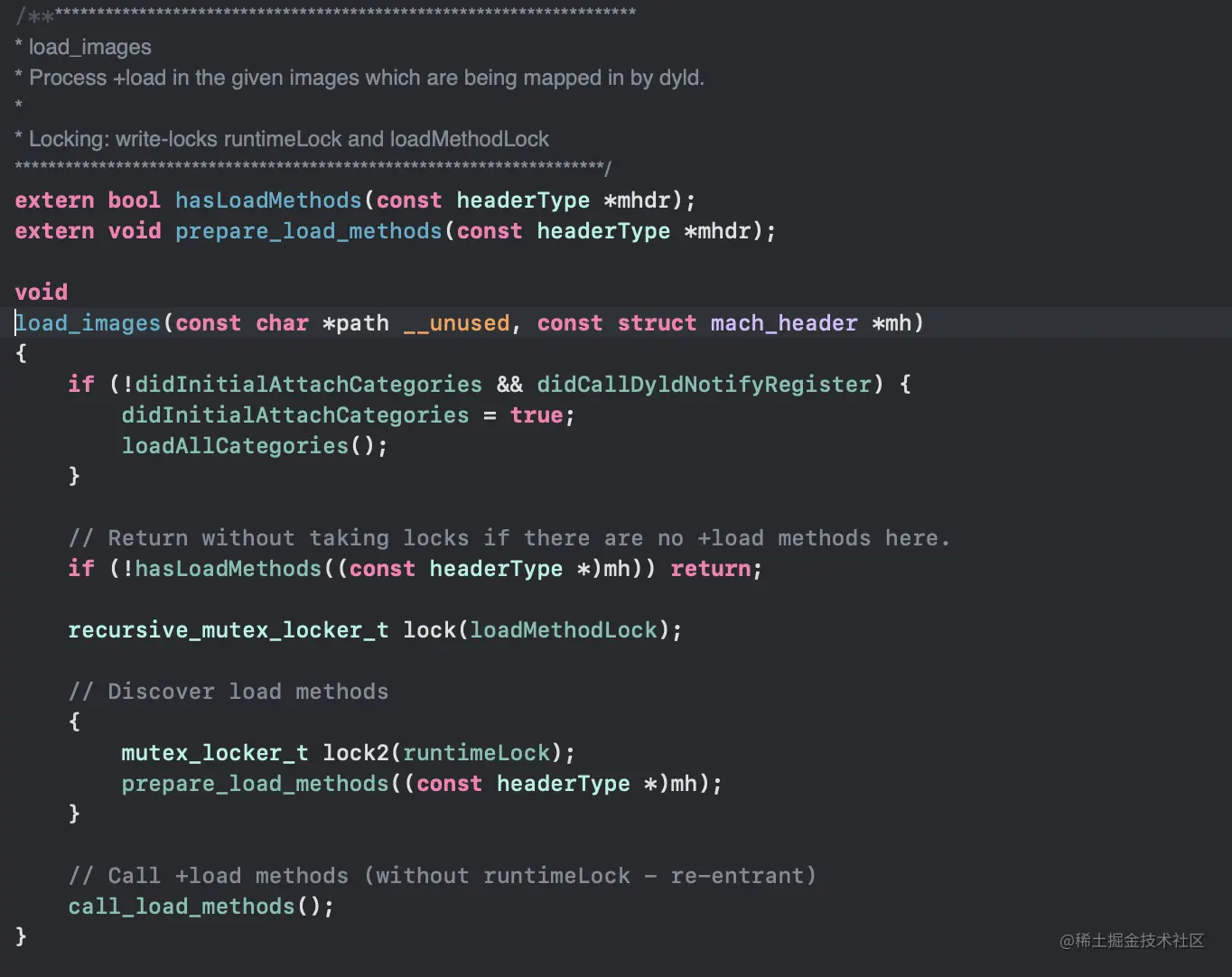1232x977 pixels.
Task: Click runtimeLock argument in lock2 call
Action: [477, 753]
